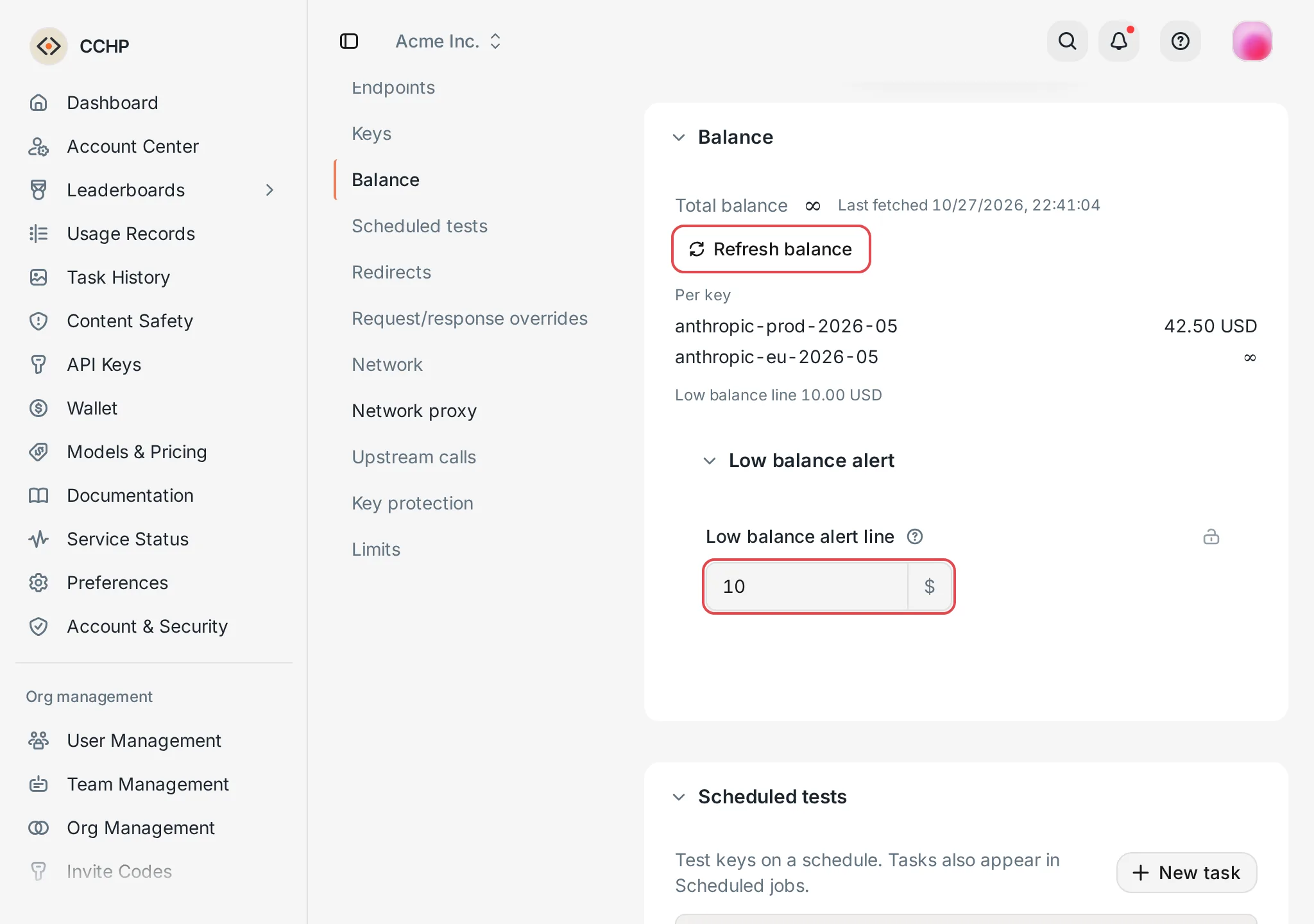Click the Models & Pricing tag icon

[x=38, y=452]
